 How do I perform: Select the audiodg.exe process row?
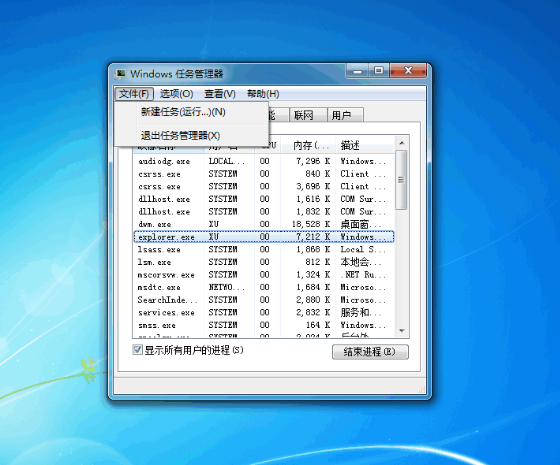pyautogui.click(x=264, y=161)
